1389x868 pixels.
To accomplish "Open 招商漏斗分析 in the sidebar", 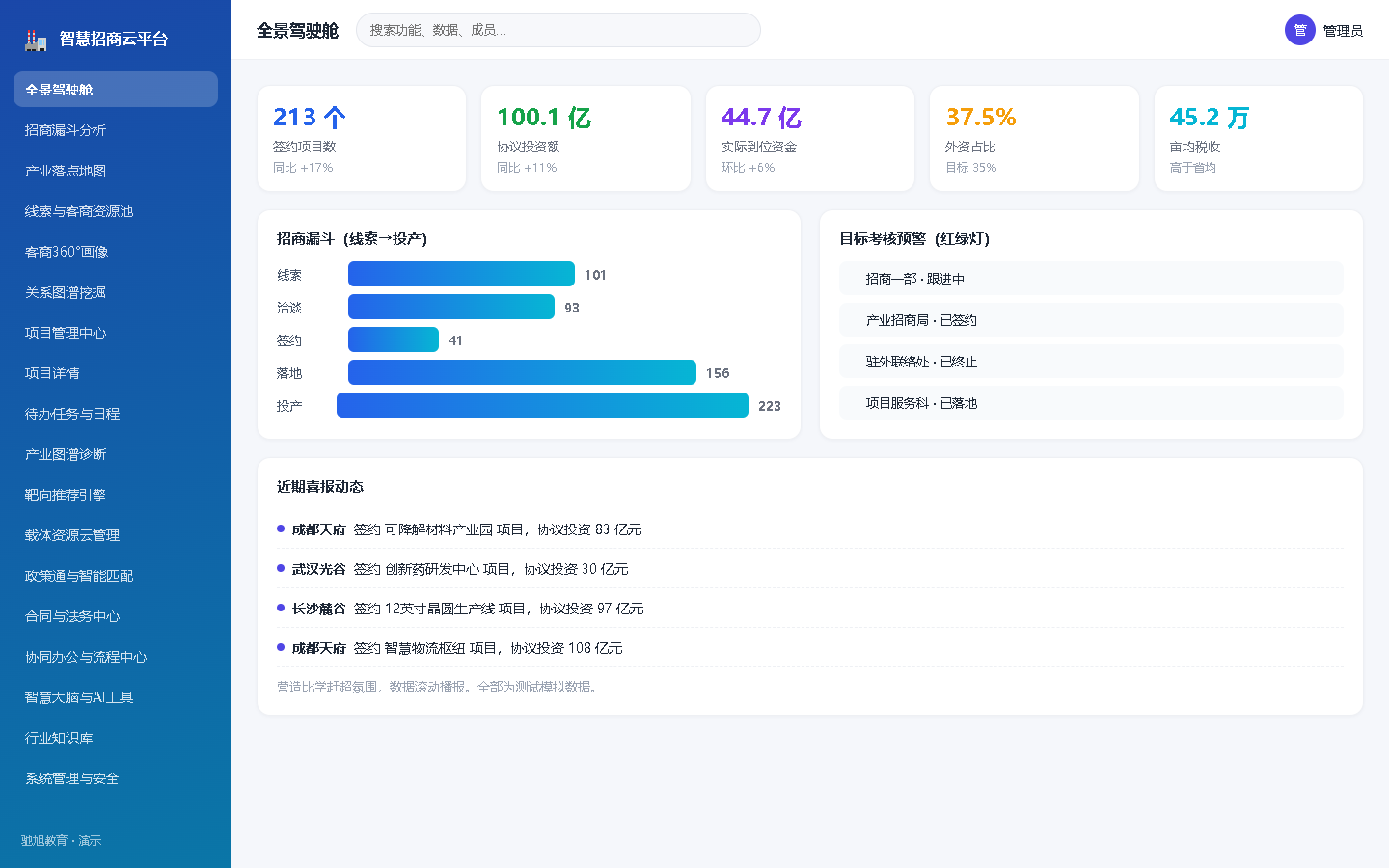I will tap(116, 130).
